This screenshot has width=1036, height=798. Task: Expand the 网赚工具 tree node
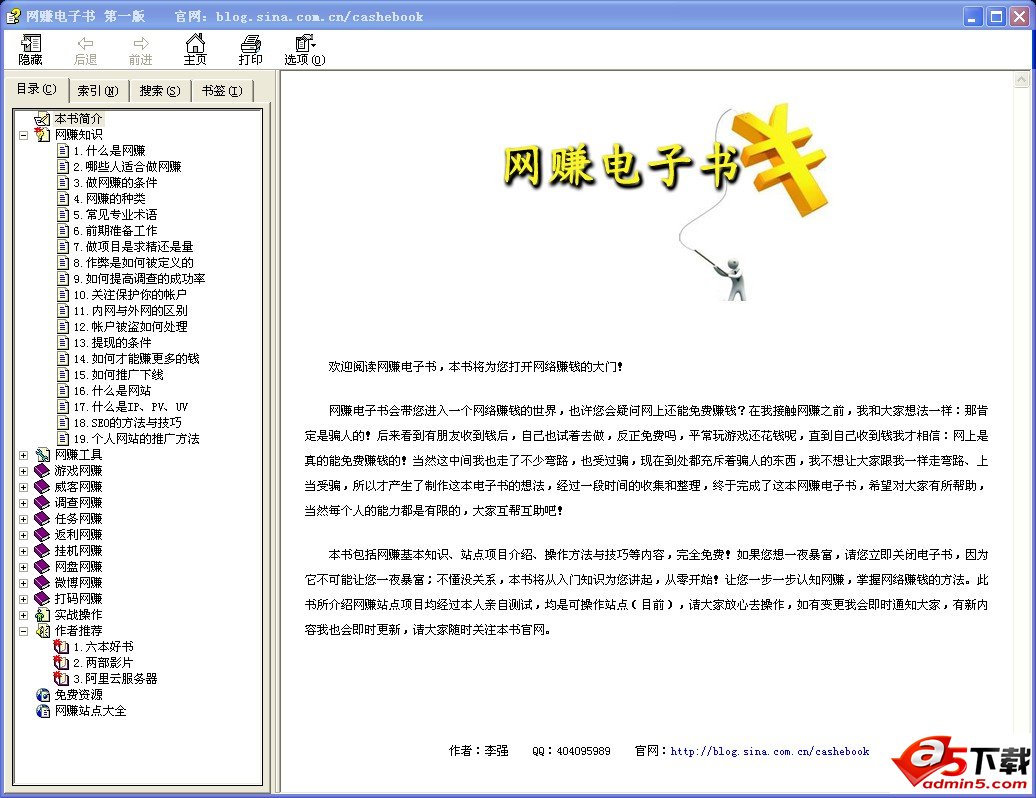point(23,454)
